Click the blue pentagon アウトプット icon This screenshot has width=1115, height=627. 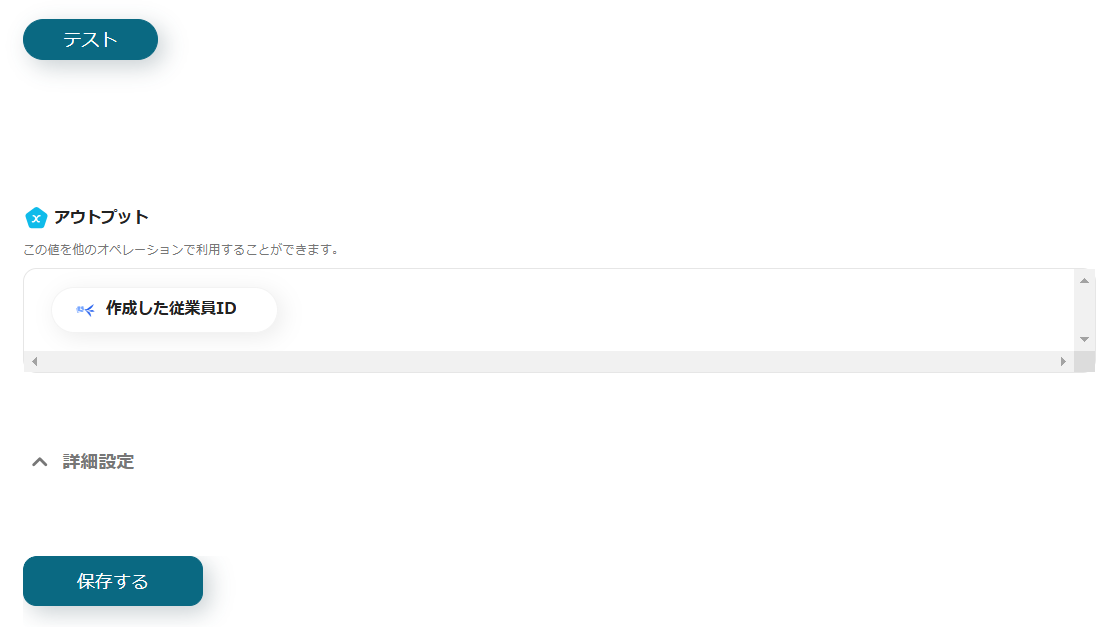[x=36, y=218]
